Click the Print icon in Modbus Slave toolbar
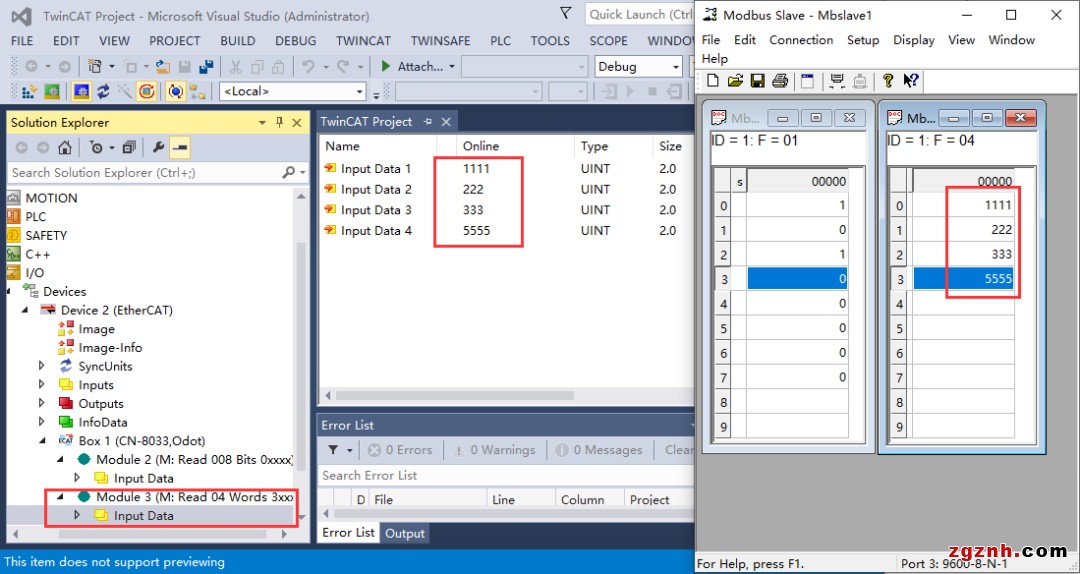 click(x=780, y=81)
